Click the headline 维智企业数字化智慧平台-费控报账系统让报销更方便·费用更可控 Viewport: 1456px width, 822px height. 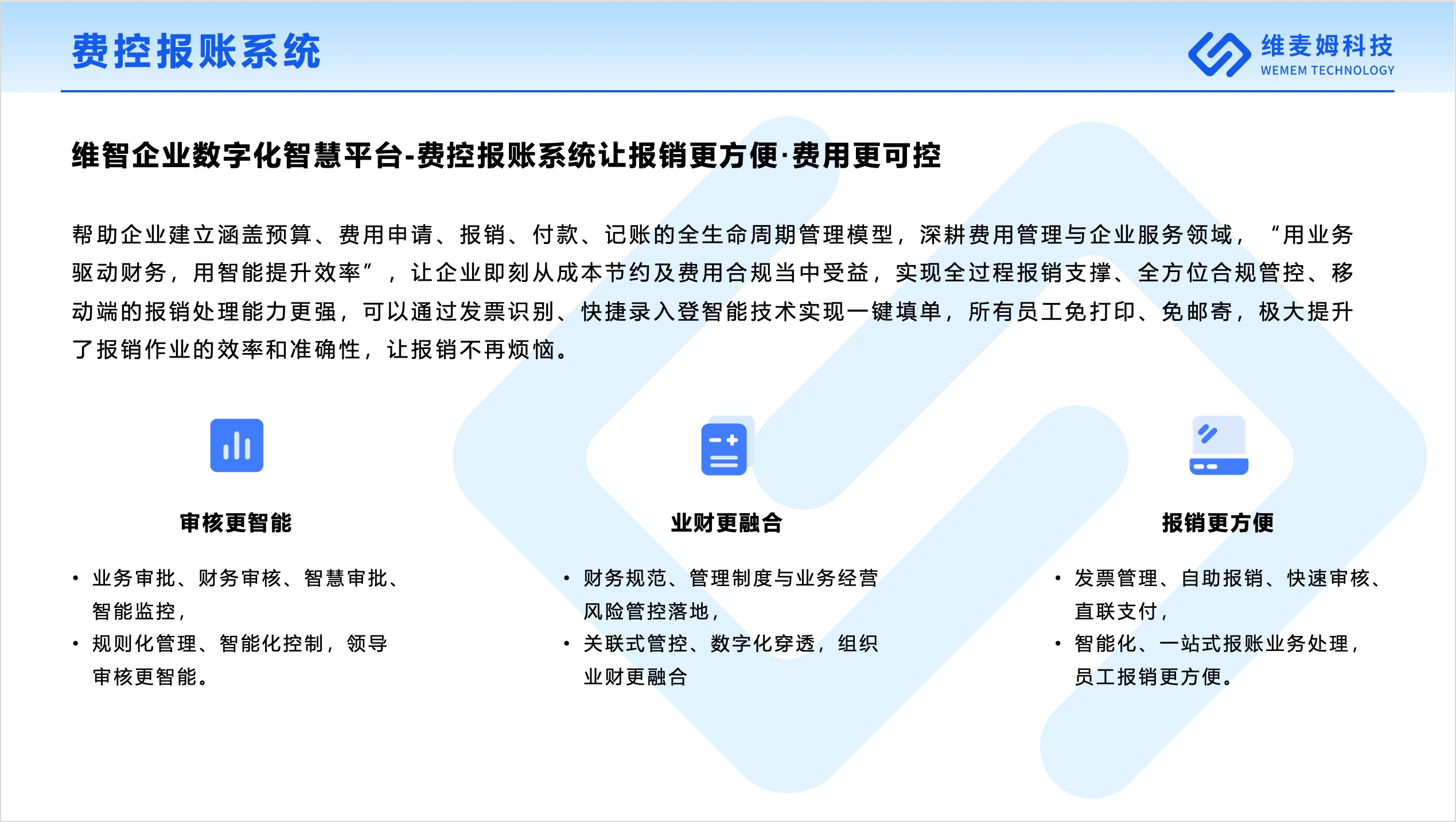pyautogui.click(x=506, y=156)
